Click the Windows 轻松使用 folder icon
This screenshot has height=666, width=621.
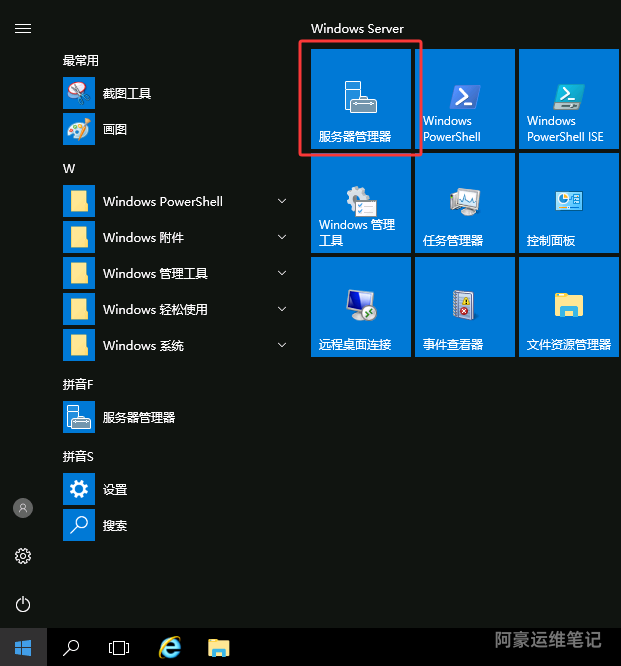(79, 309)
